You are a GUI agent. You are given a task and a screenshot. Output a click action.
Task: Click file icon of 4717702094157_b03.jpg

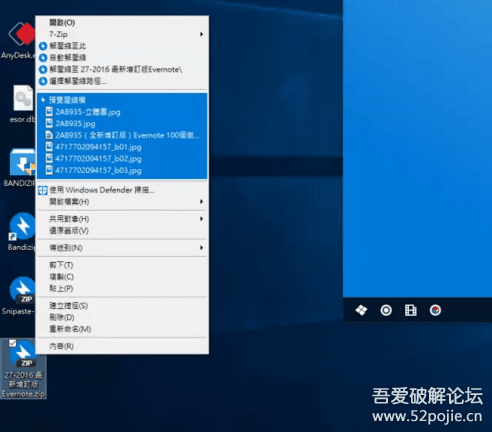pos(49,170)
